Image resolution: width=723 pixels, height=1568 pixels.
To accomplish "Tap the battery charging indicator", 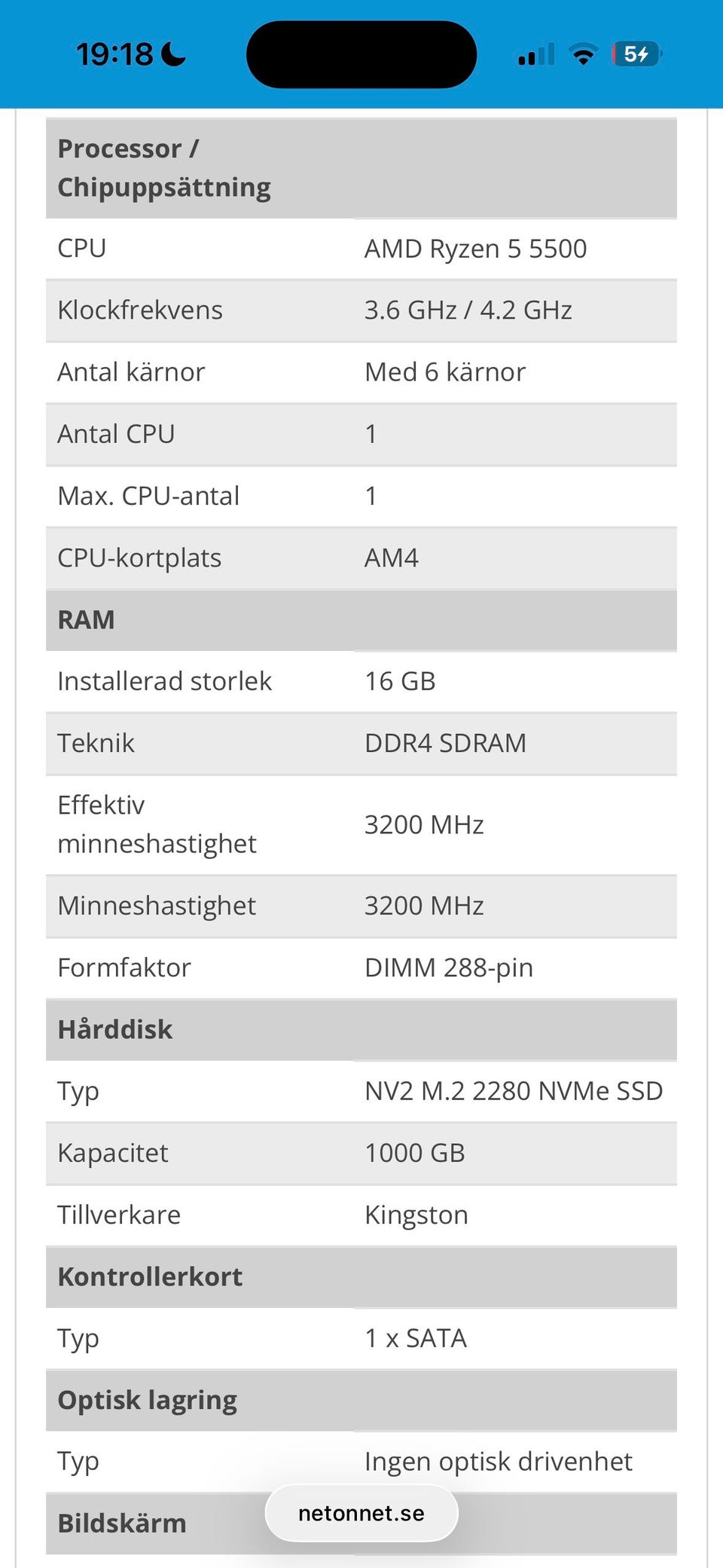I will 636,54.
